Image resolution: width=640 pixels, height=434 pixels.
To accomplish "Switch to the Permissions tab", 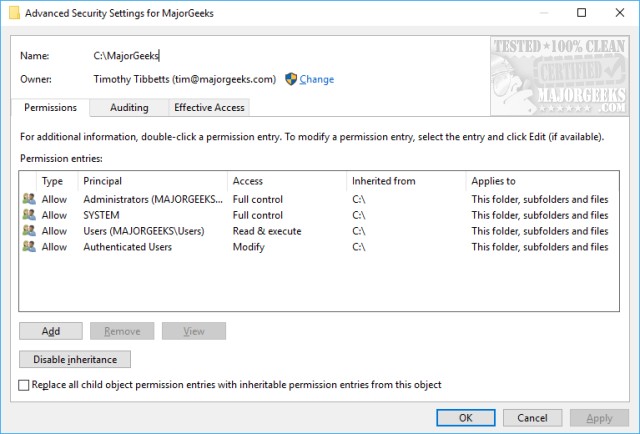I will pyautogui.click(x=51, y=107).
